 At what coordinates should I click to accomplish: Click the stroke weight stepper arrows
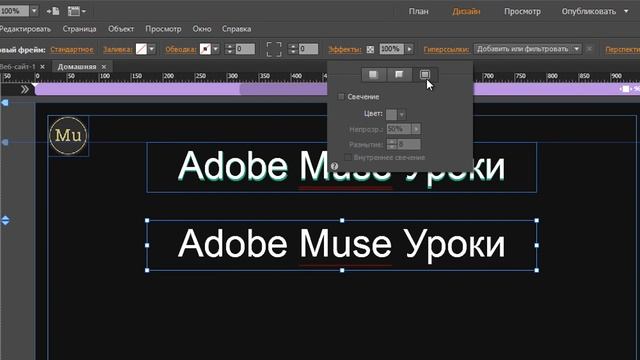[x=229, y=49]
